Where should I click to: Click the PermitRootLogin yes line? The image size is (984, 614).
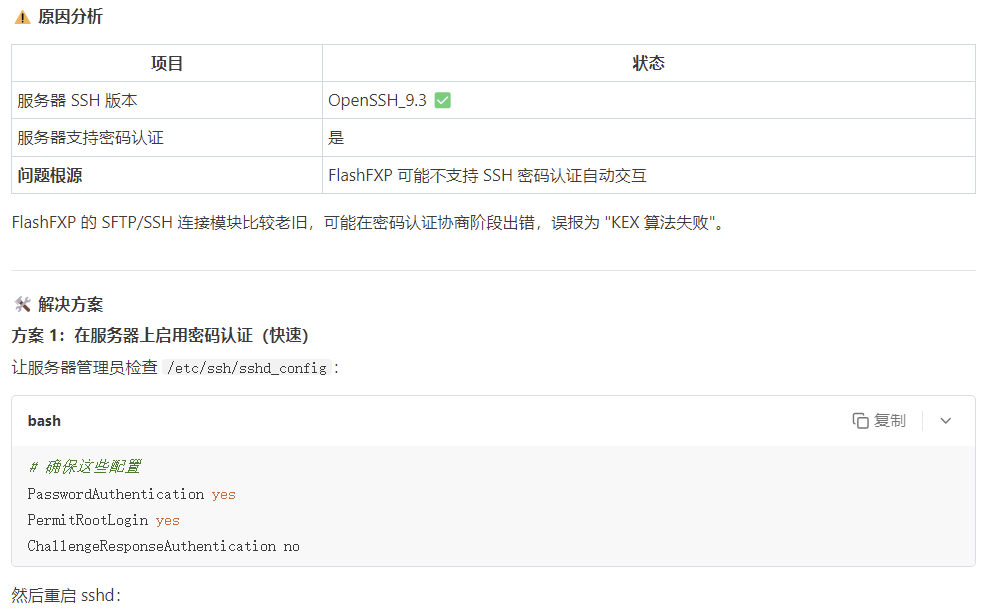(104, 520)
